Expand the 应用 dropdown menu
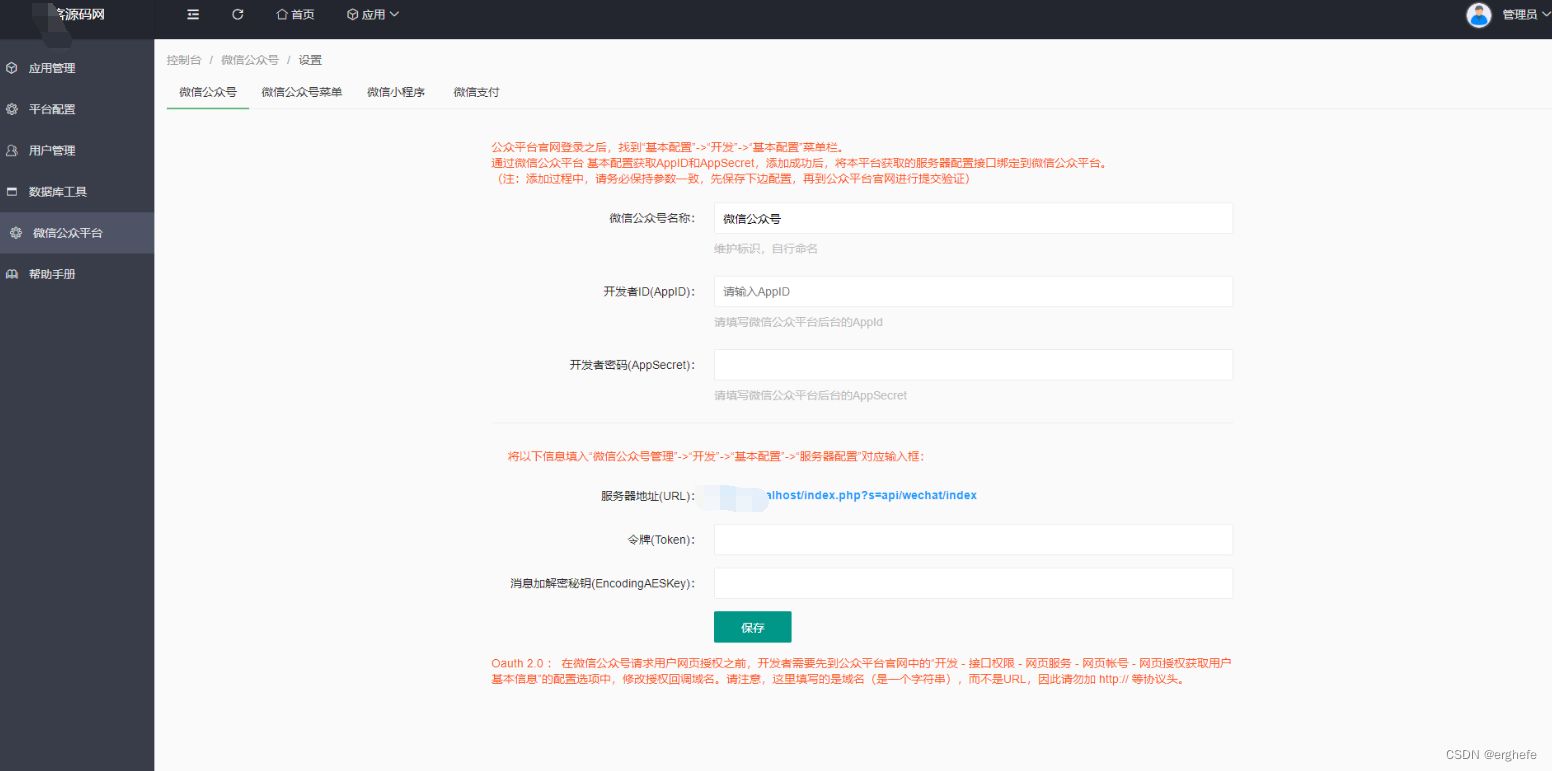The height and width of the screenshot is (771, 1552). click(371, 14)
